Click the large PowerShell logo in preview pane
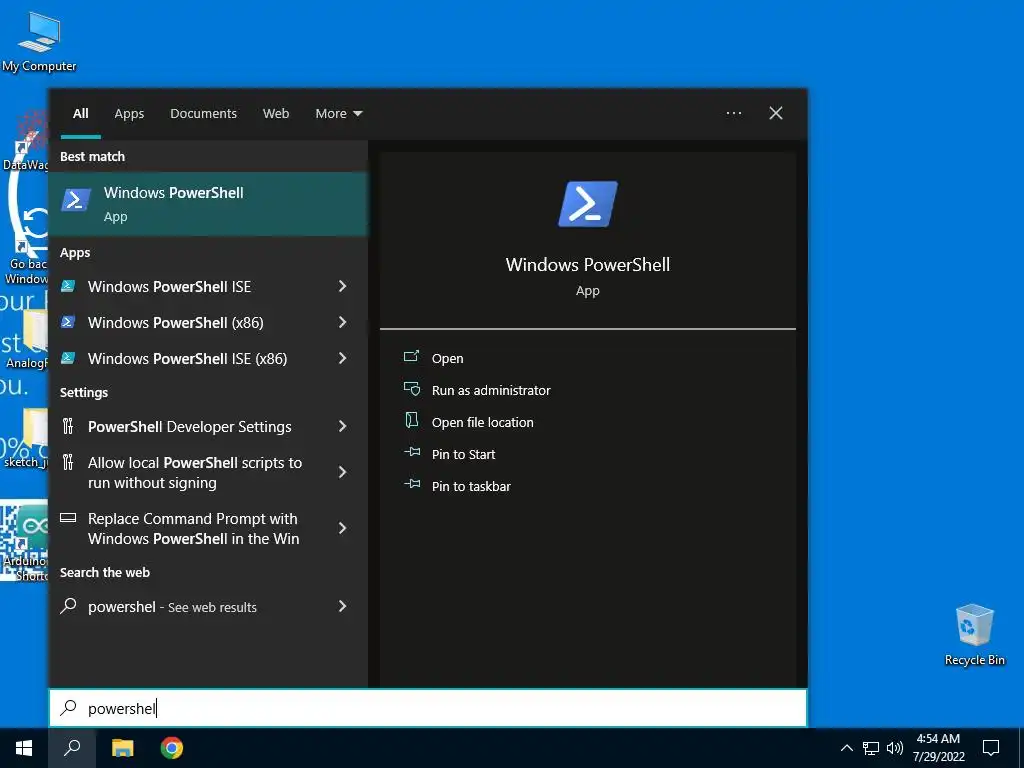The height and width of the screenshot is (768, 1024). (x=587, y=204)
